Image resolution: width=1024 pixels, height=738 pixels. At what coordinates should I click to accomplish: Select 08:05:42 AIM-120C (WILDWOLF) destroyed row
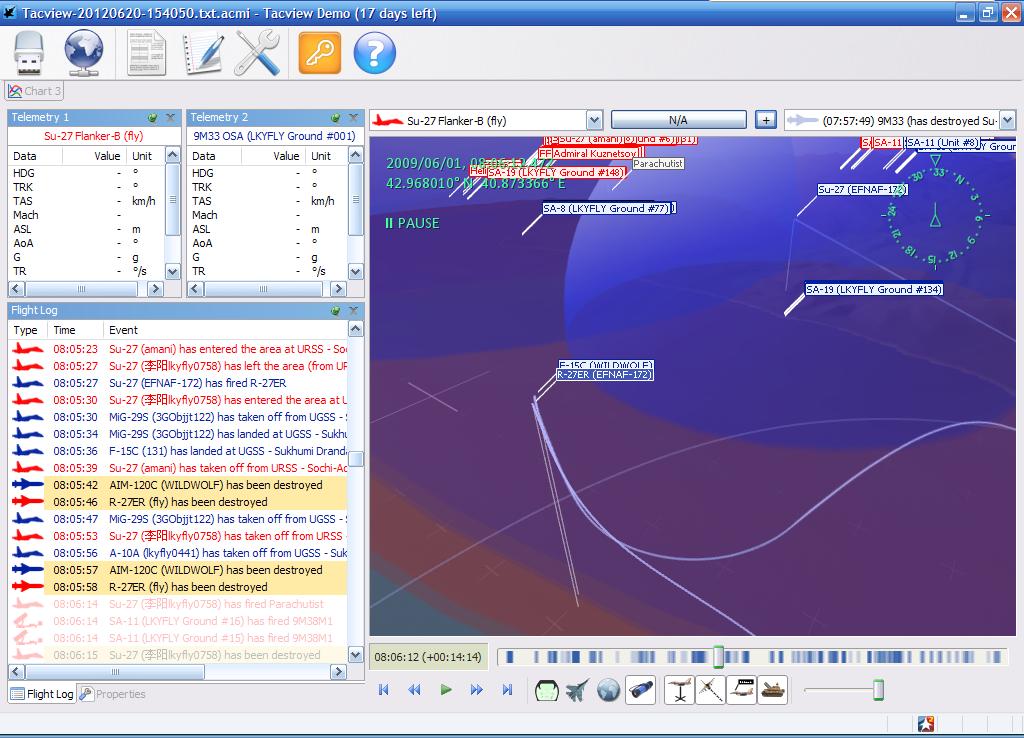tap(178, 485)
